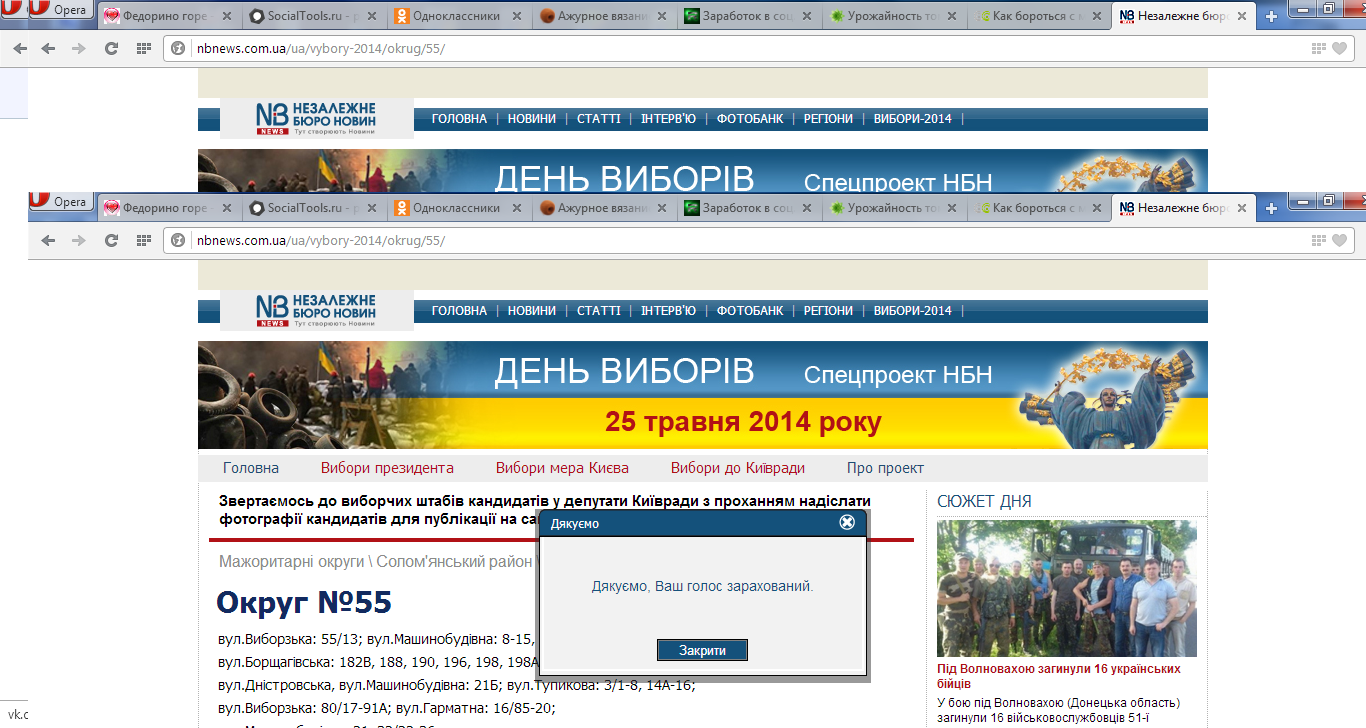Screen dimensions: 1366x728
Task: Open a new tab with the plus in the lower window
Action: (1271, 209)
